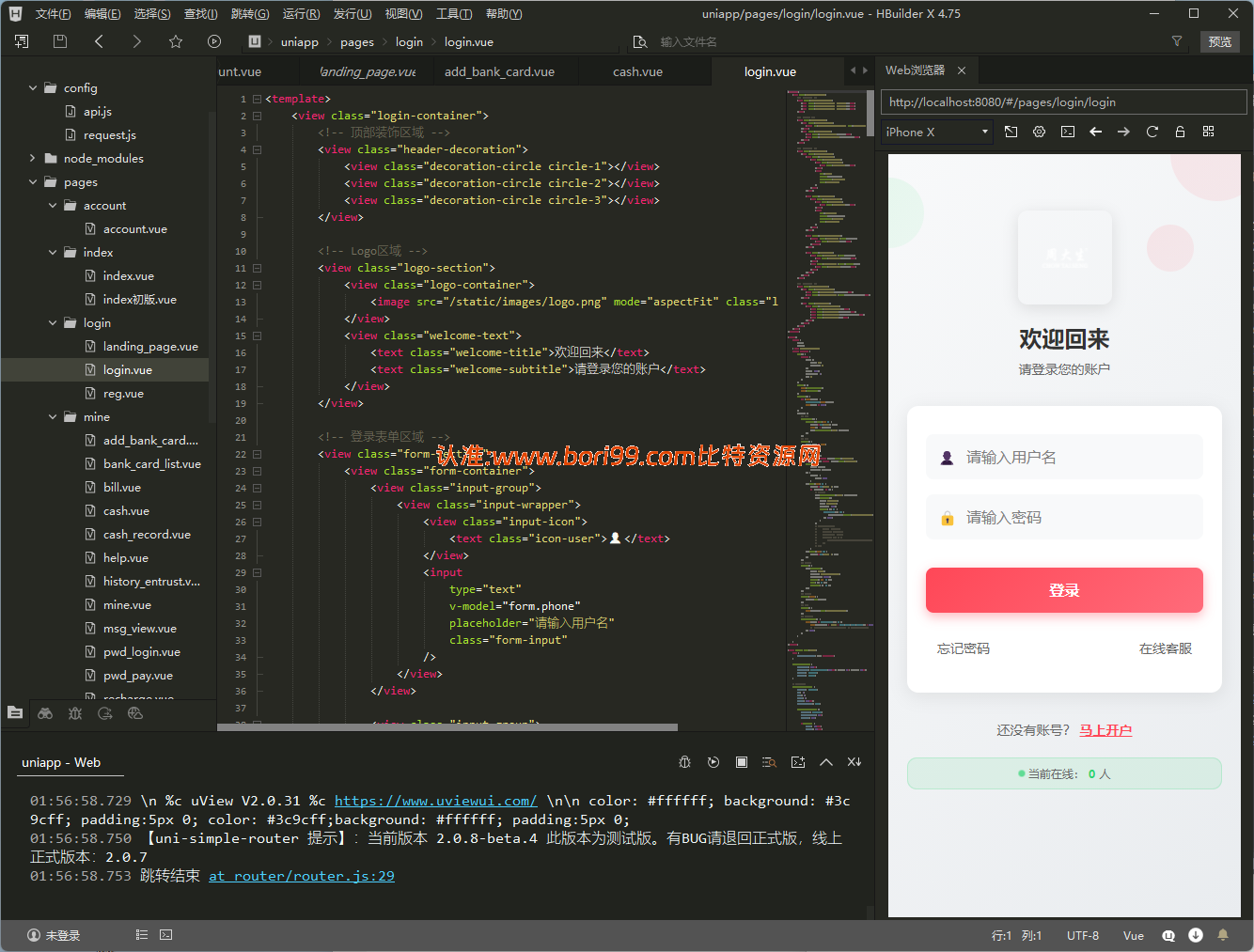Open reg.vue in file tree

pyautogui.click(x=123, y=394)
